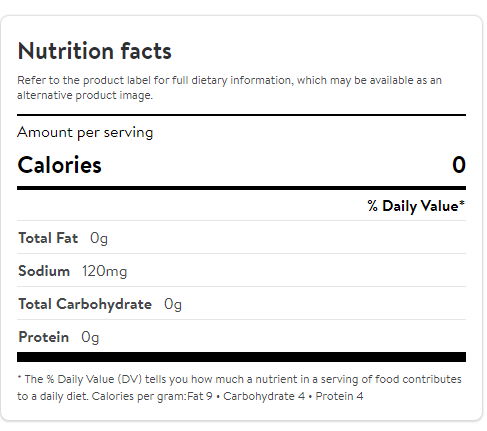Click the Daily Value (DV) footnote line
This screenshot has width=487, height=431.
[239, 379]
